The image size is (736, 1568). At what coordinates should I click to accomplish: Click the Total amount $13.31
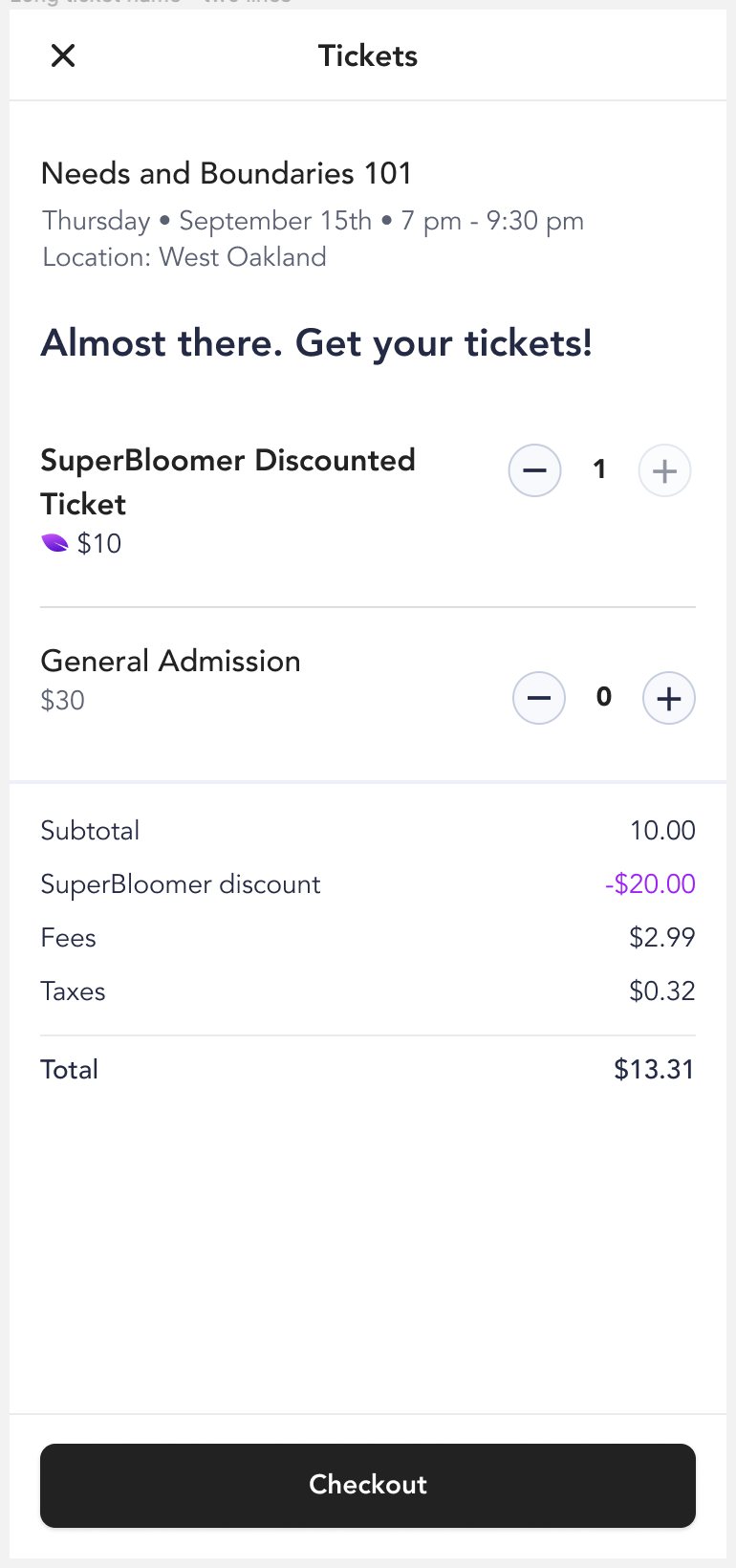[x=655, y=1069]
